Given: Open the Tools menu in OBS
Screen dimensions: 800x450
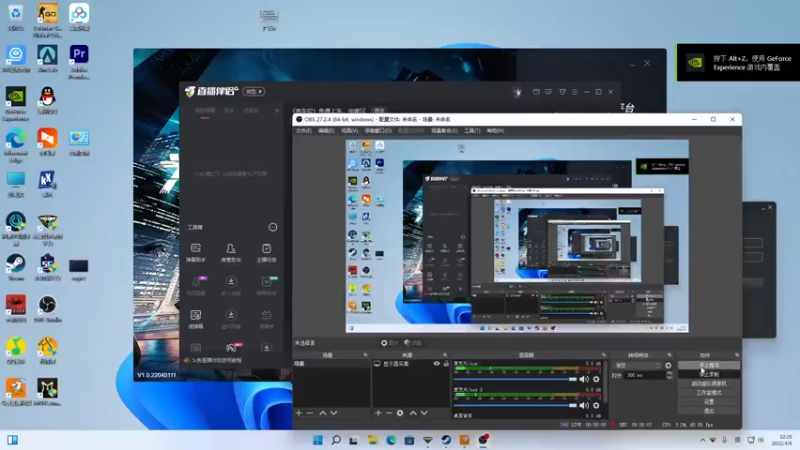Looking at the screenshot, I should (x=472, y=131).
